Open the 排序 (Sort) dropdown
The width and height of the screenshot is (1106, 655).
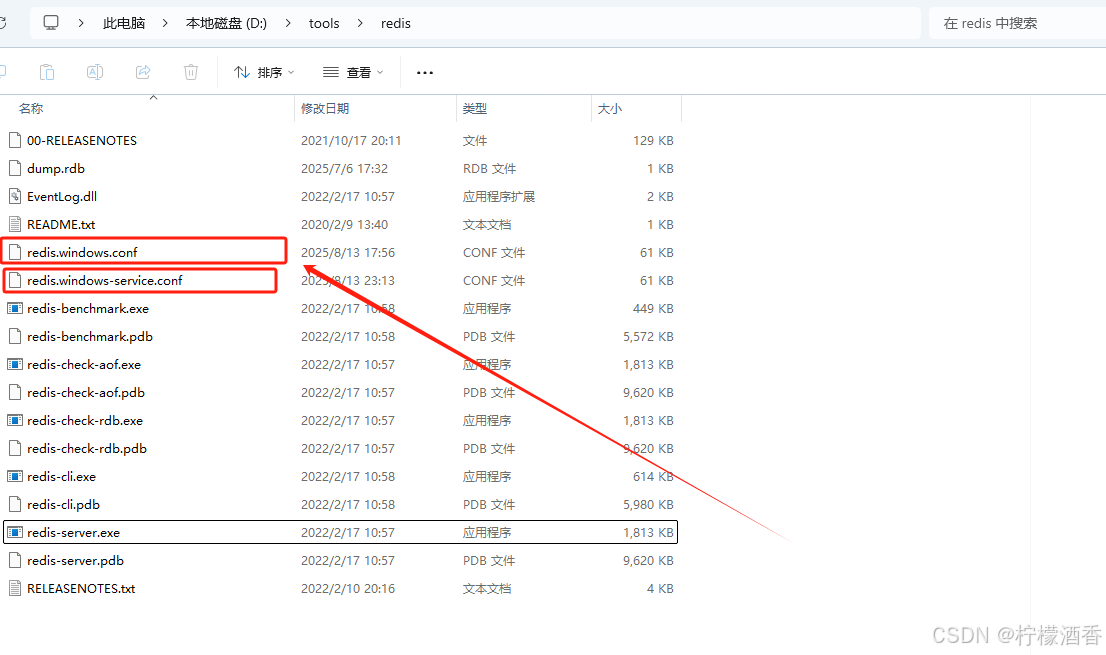262,71
